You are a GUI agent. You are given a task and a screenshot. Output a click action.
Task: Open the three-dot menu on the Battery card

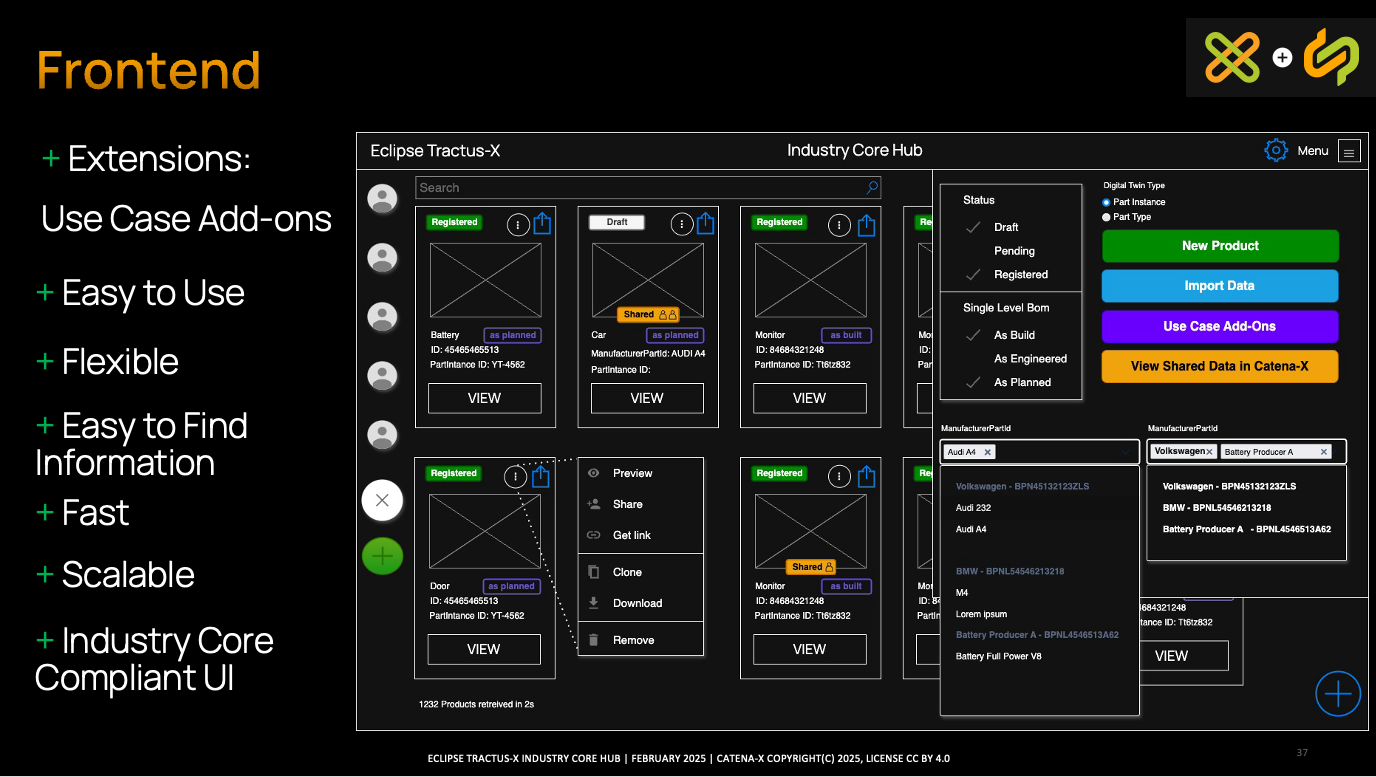click(x=518, y=225)
